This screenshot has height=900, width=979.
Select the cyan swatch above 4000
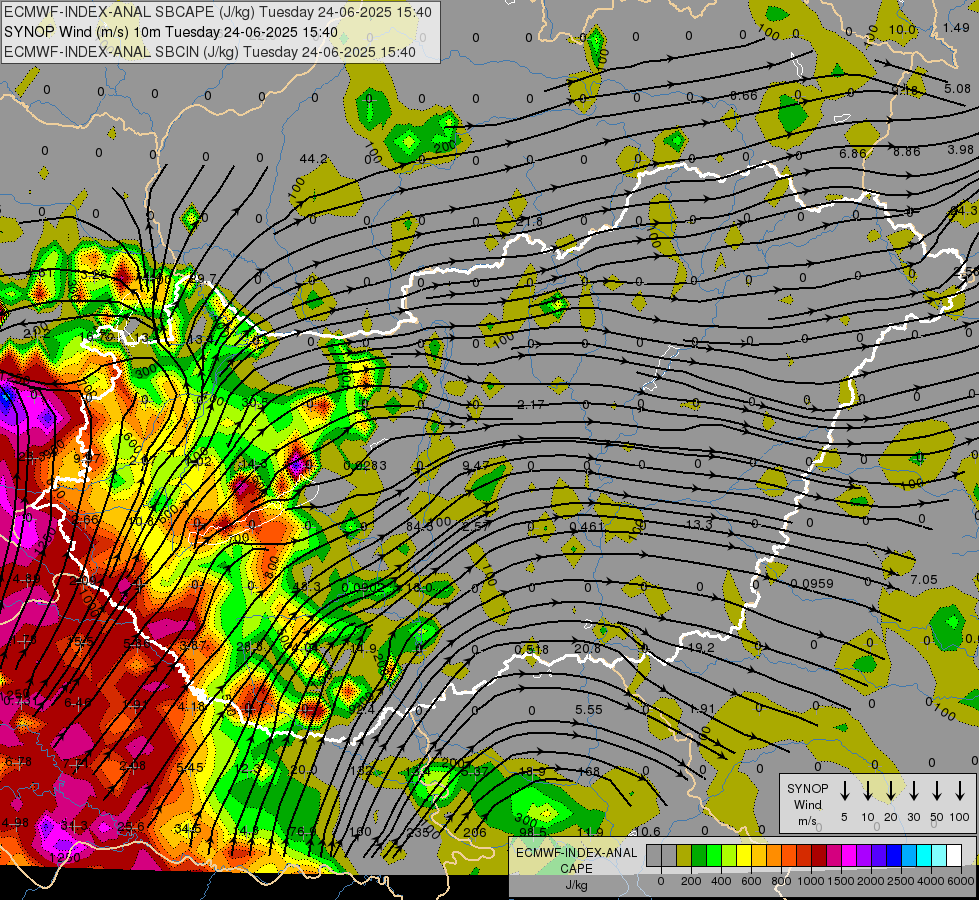923,855
